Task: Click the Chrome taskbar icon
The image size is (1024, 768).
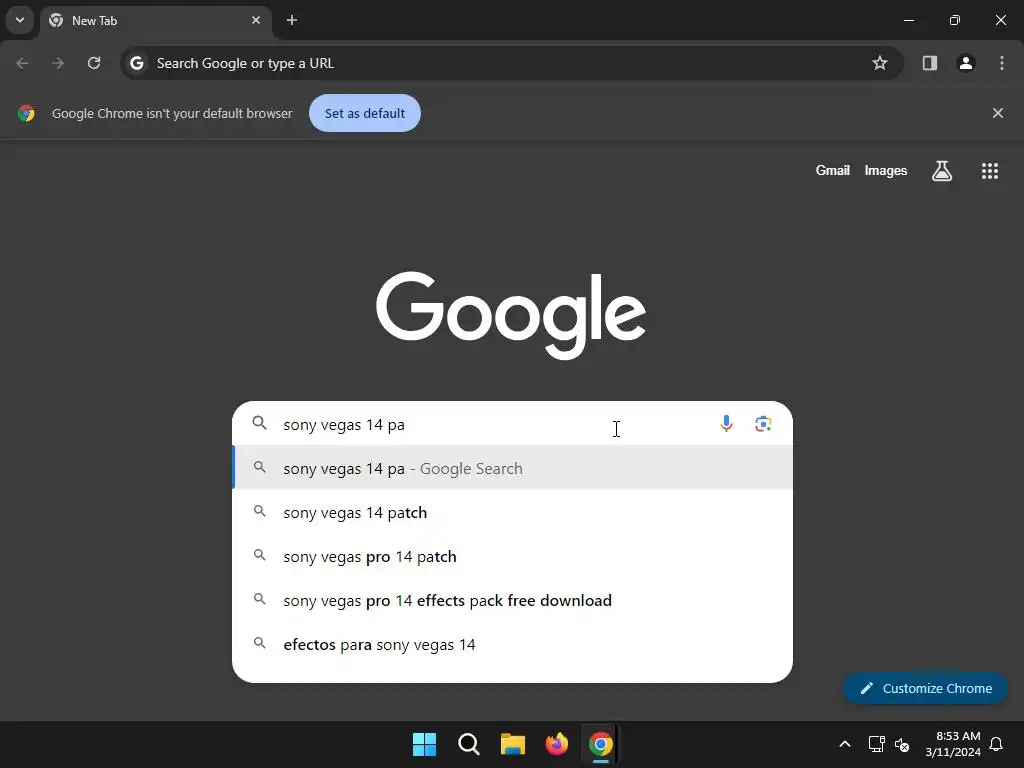Action: tap(601, 744)
